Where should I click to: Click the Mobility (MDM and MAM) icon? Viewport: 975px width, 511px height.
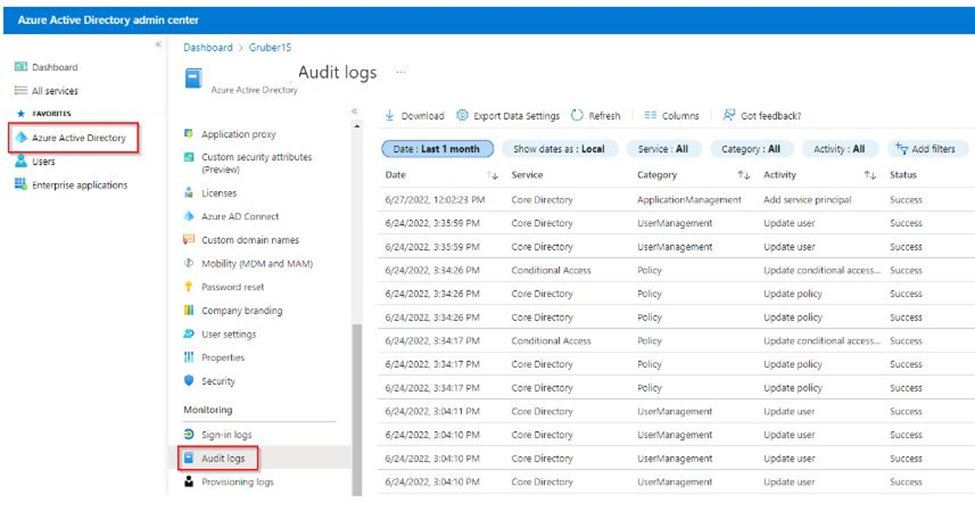click(x=189, y=263)
